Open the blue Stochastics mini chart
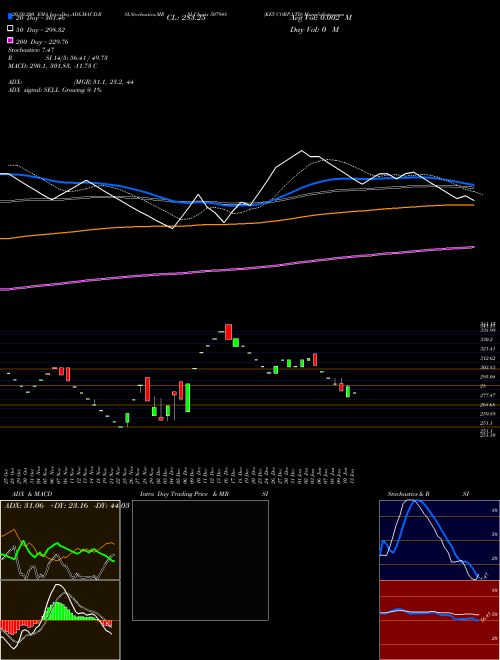 pos(439,540)
